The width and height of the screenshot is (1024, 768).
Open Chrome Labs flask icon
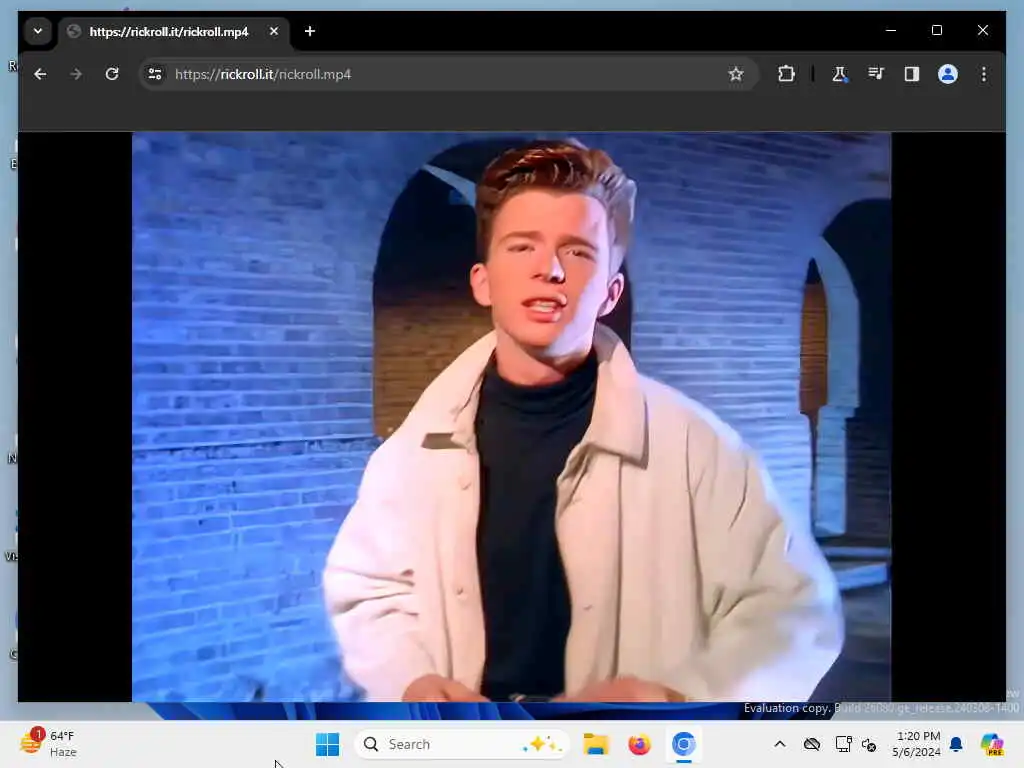coord(839,74)
